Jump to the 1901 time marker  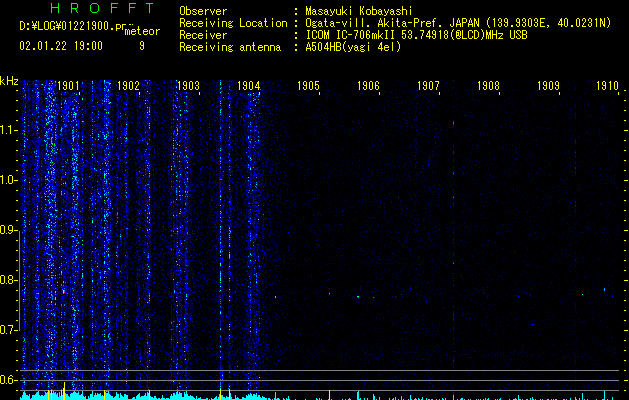click(68, 85)
